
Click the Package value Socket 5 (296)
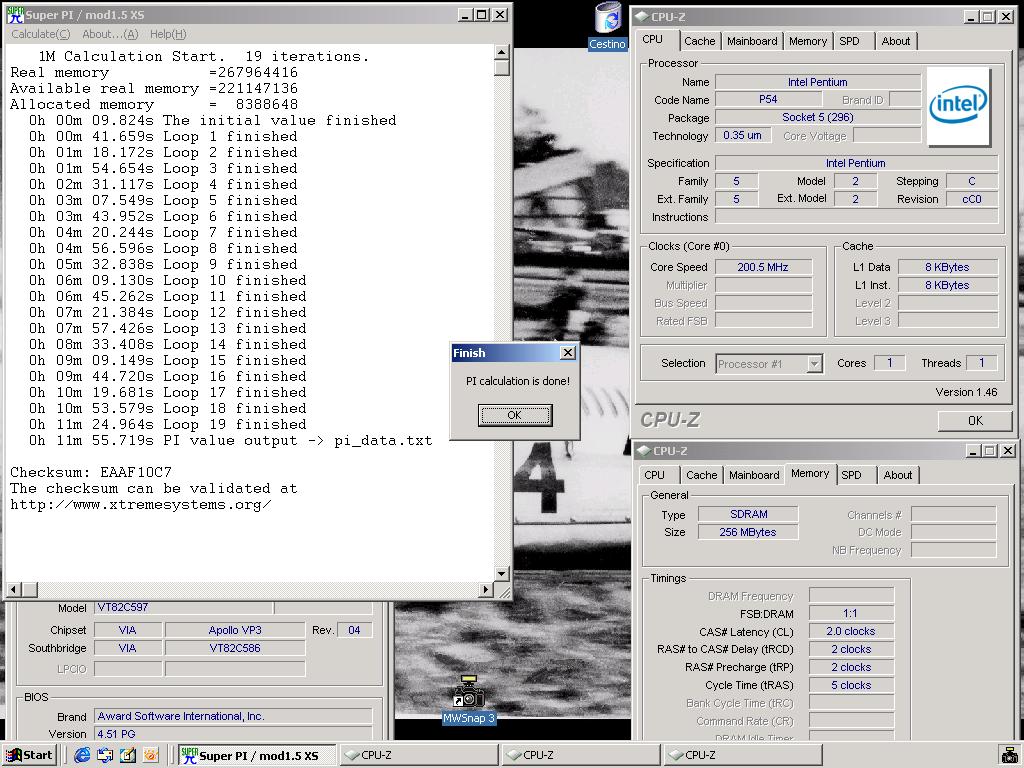click(x=818, y=118)
